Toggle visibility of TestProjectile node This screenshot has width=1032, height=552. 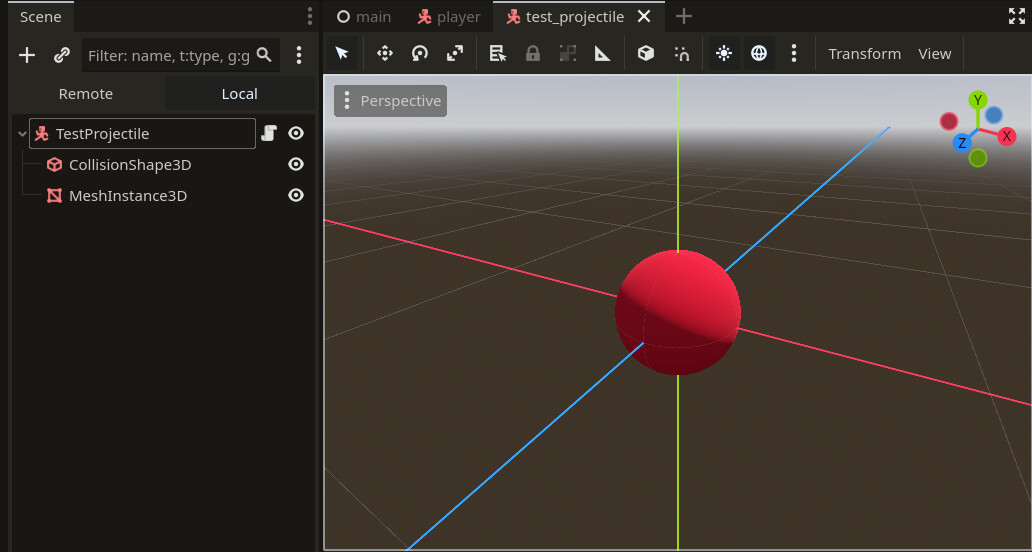[x=296, y=133]
